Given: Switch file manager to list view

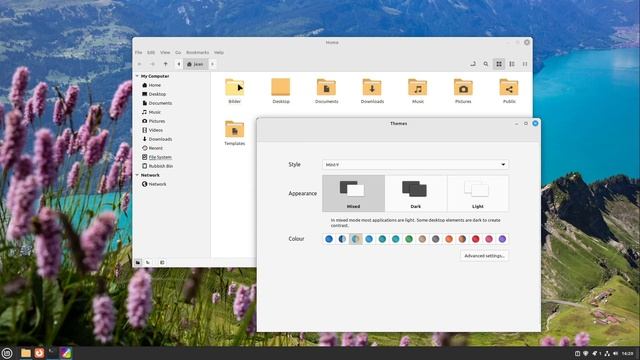Looking at the screenshot, I should [x=512, y=64].
